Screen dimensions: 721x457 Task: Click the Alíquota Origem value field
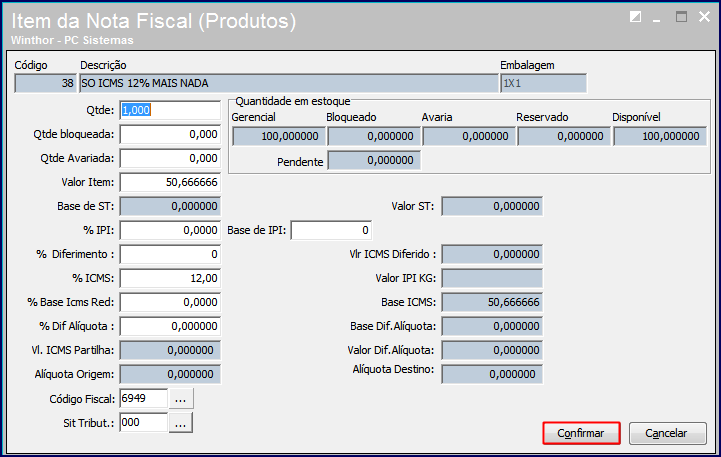[x=170, y=374]
